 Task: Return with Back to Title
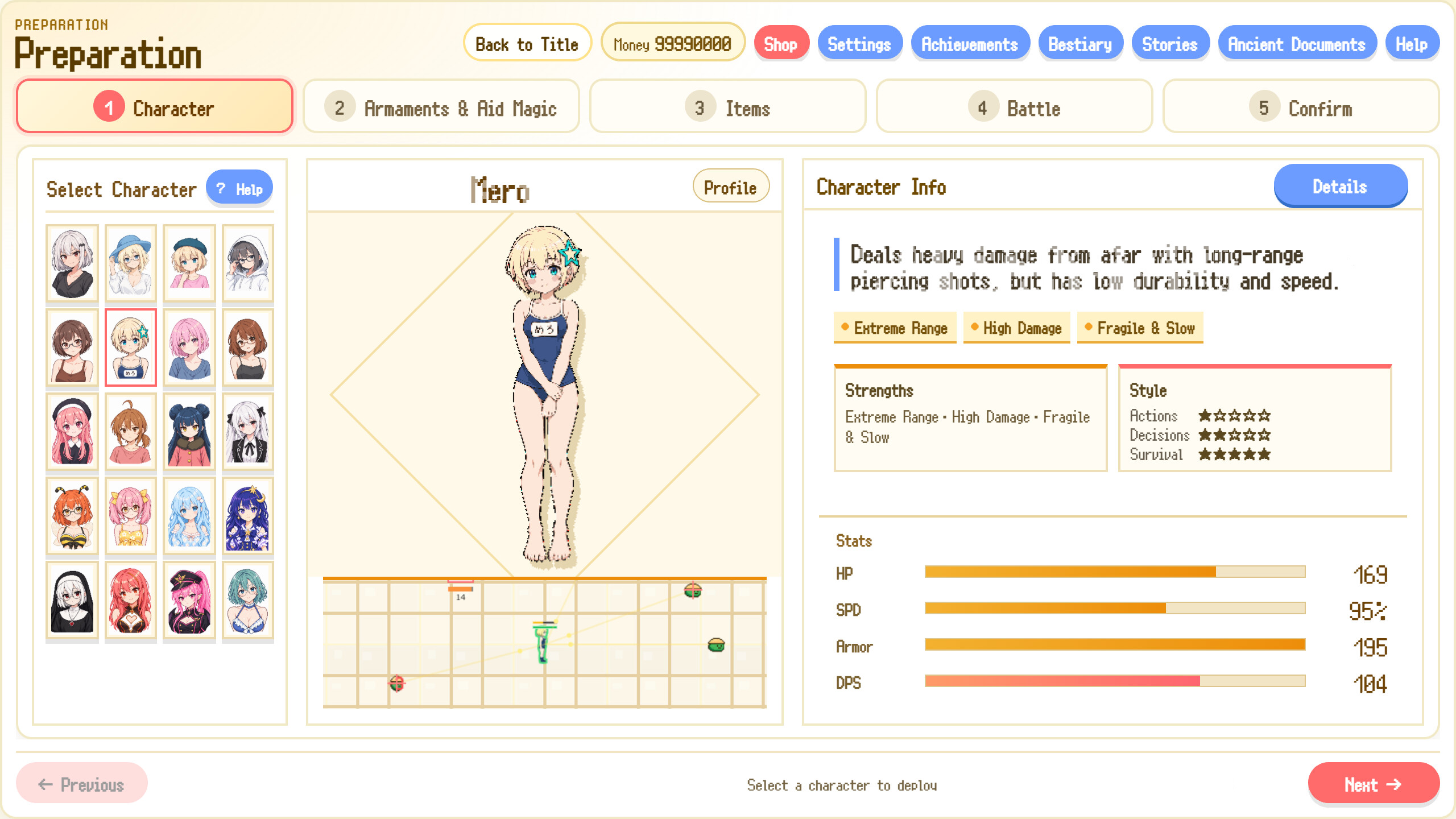coord(527,43)
